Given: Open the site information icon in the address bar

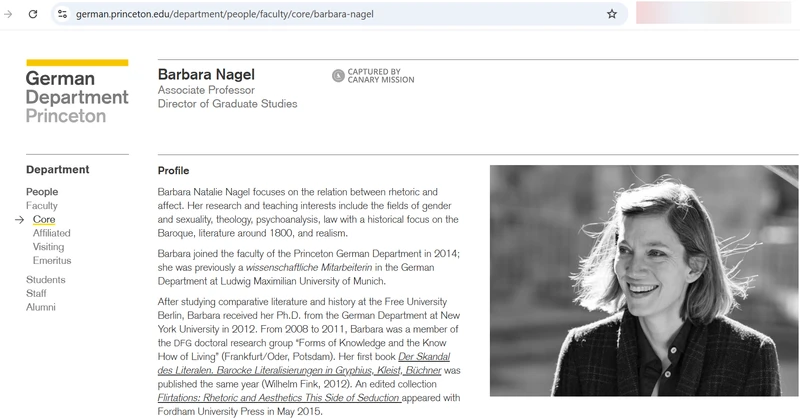Looking at the screenshot, I should (x=62, y=14).
